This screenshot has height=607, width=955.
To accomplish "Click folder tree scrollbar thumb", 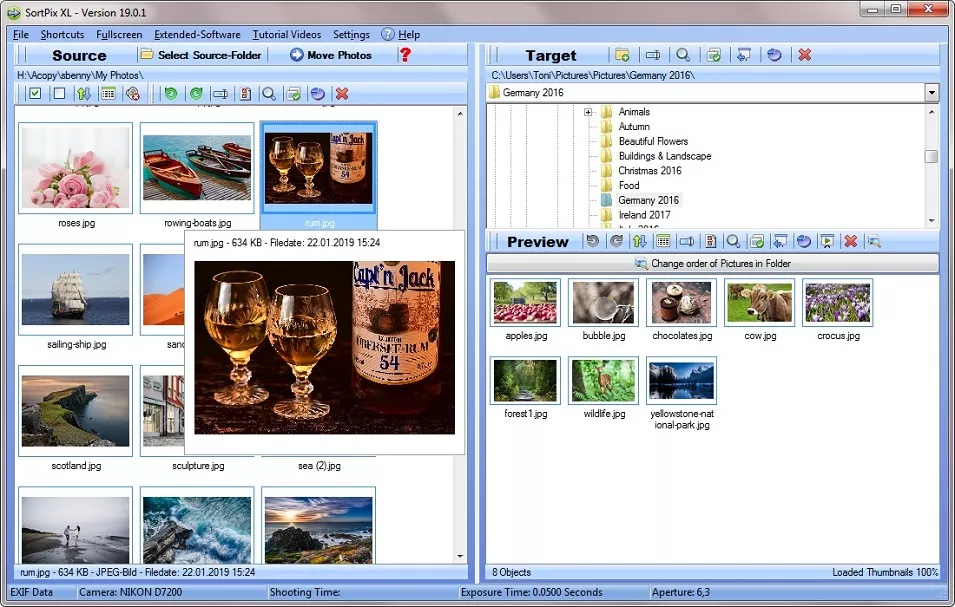I will pos(931,156).
